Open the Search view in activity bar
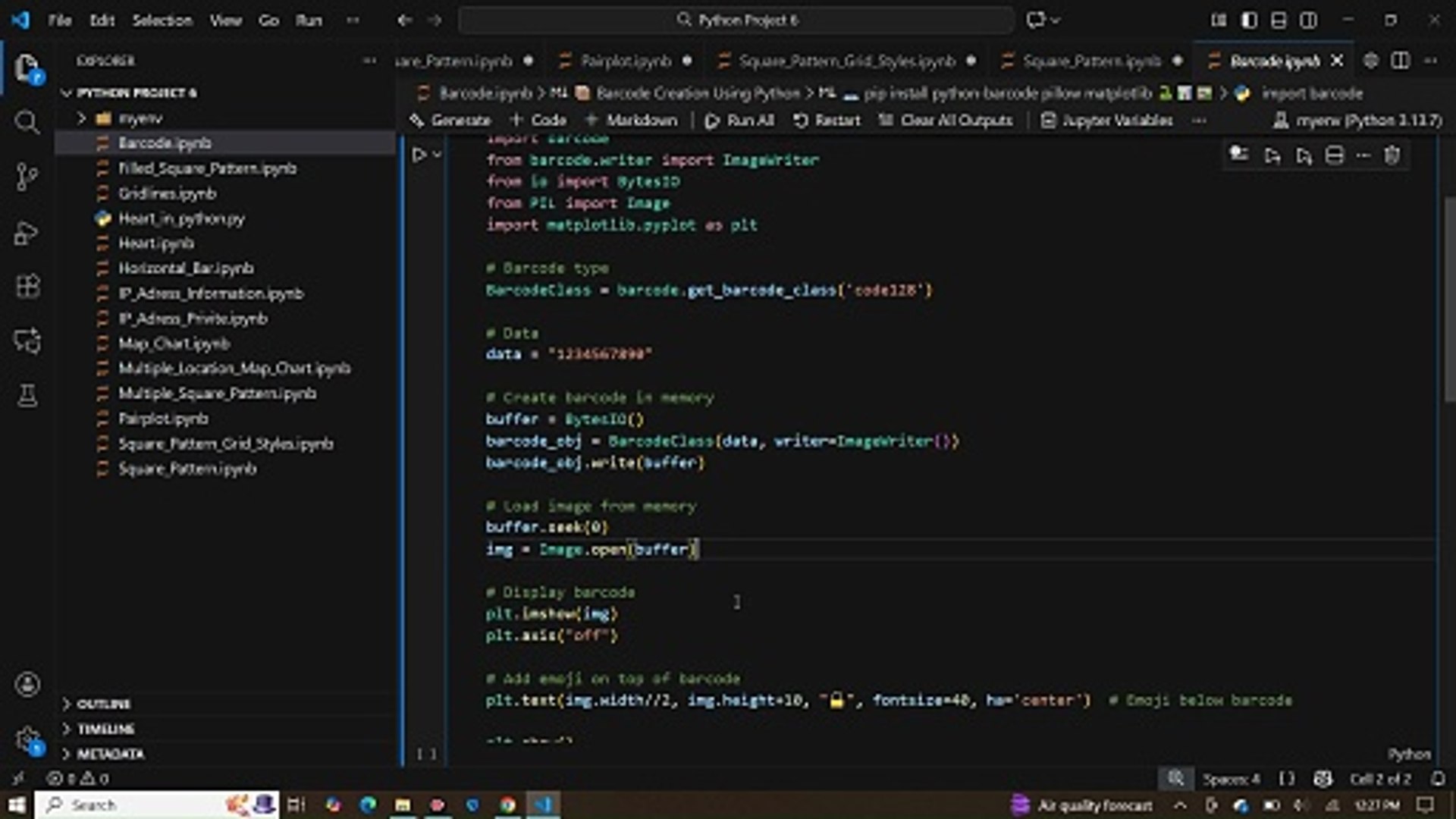The height and width of the screenshot is (819, 1456). click(x=27, y=122)
